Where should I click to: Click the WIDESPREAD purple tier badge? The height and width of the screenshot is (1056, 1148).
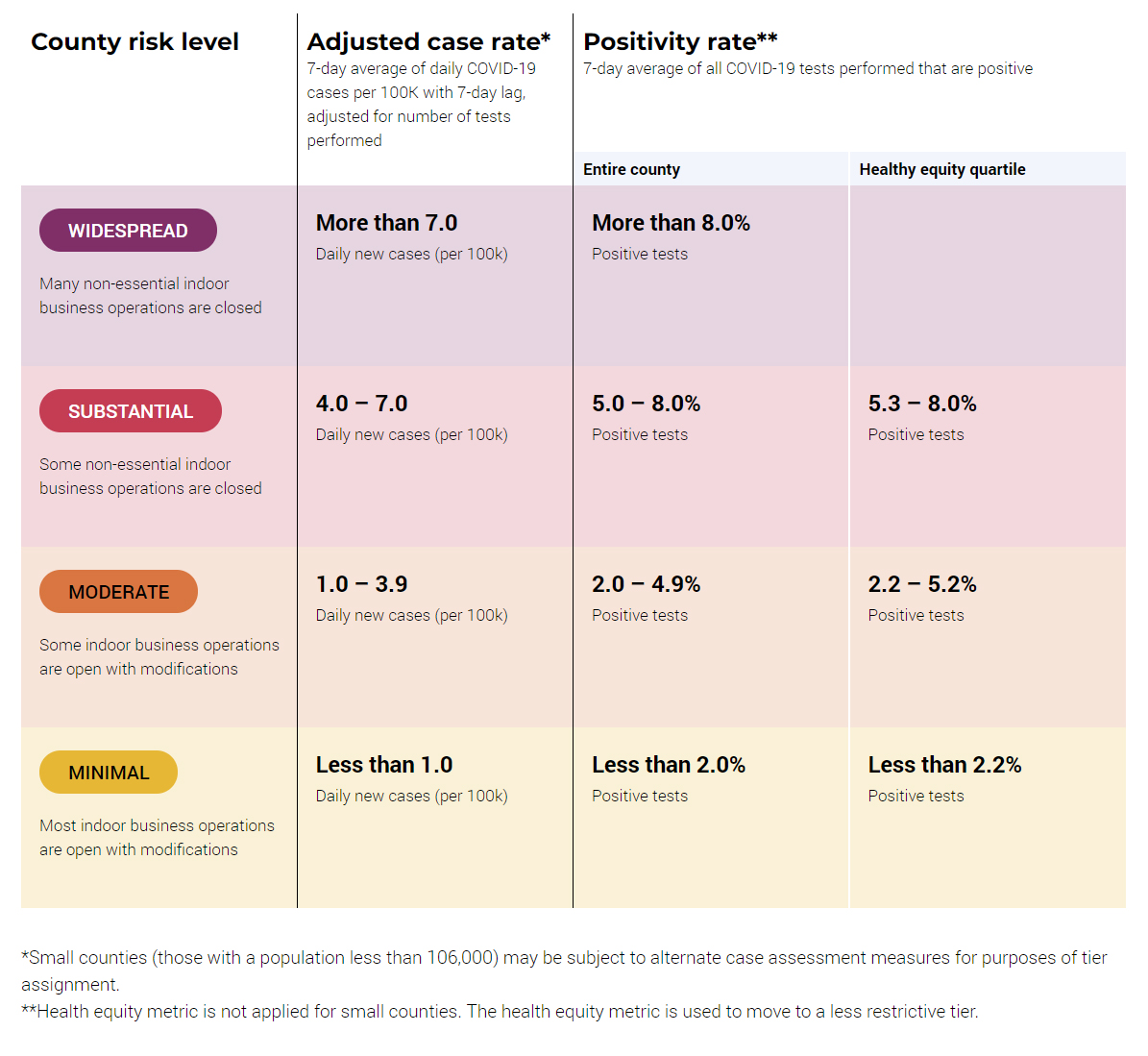[x=128, y=231]
